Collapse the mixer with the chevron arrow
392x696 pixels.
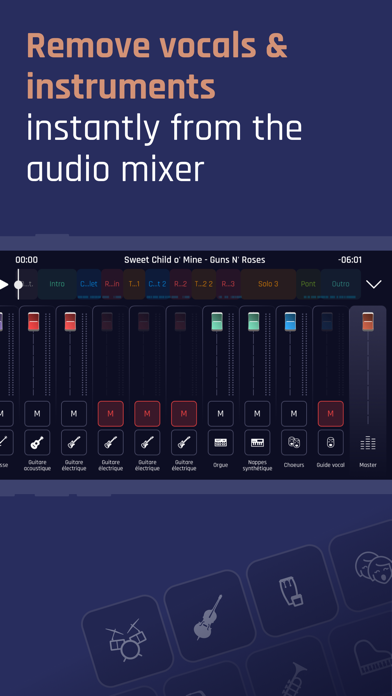coord(374,284)
